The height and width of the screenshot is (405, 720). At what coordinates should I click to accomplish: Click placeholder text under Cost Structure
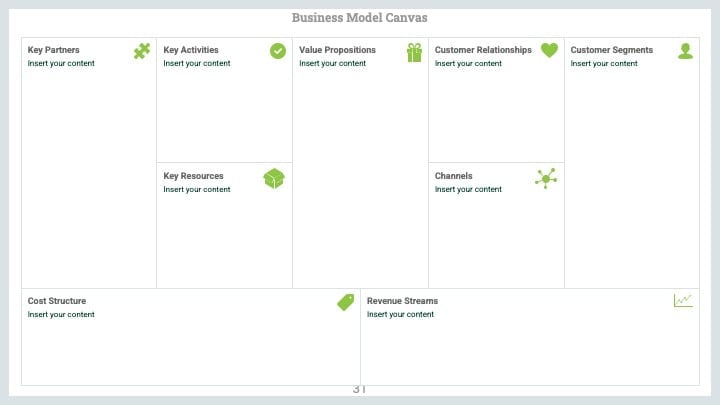point(61,315)
